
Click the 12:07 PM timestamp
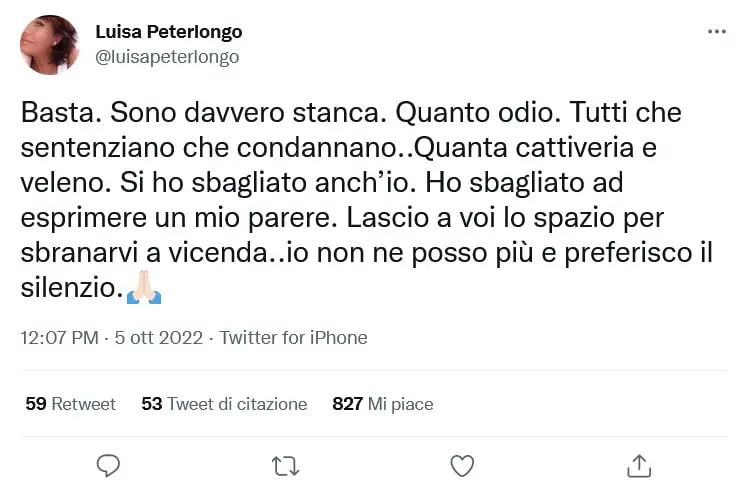(59, 338)
